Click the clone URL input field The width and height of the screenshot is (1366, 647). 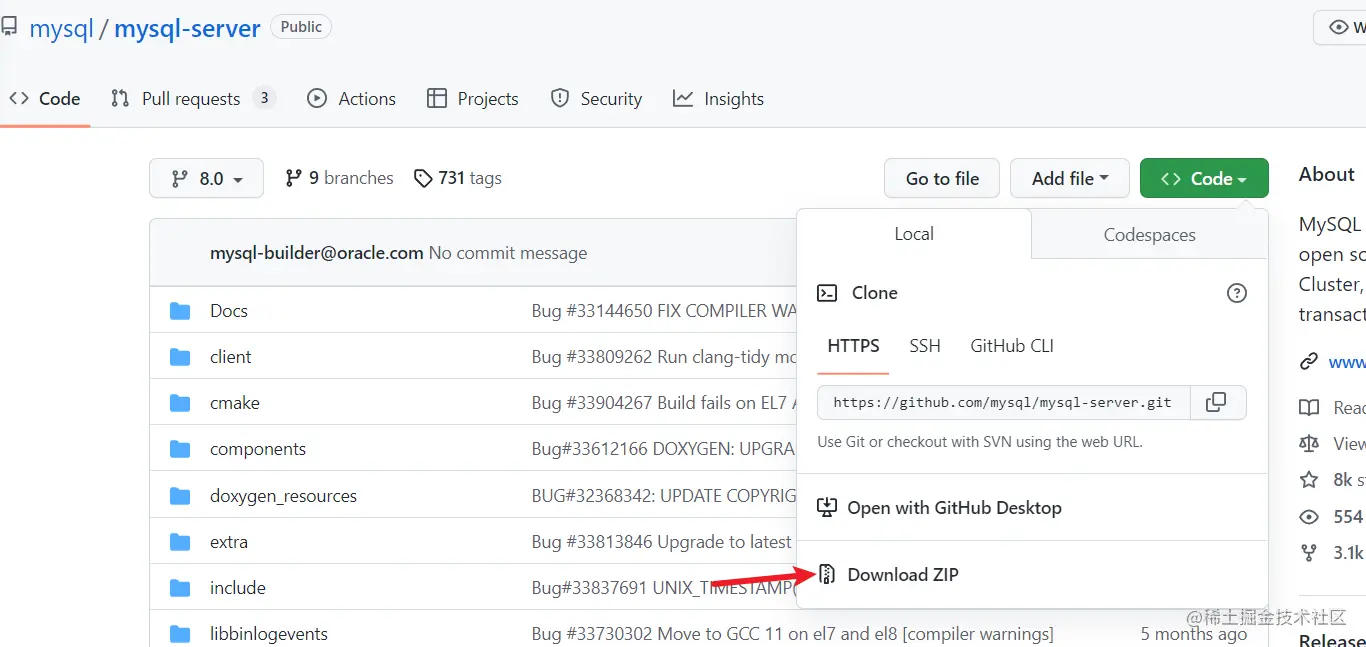pyautogui.click(x=1004, y=402)
